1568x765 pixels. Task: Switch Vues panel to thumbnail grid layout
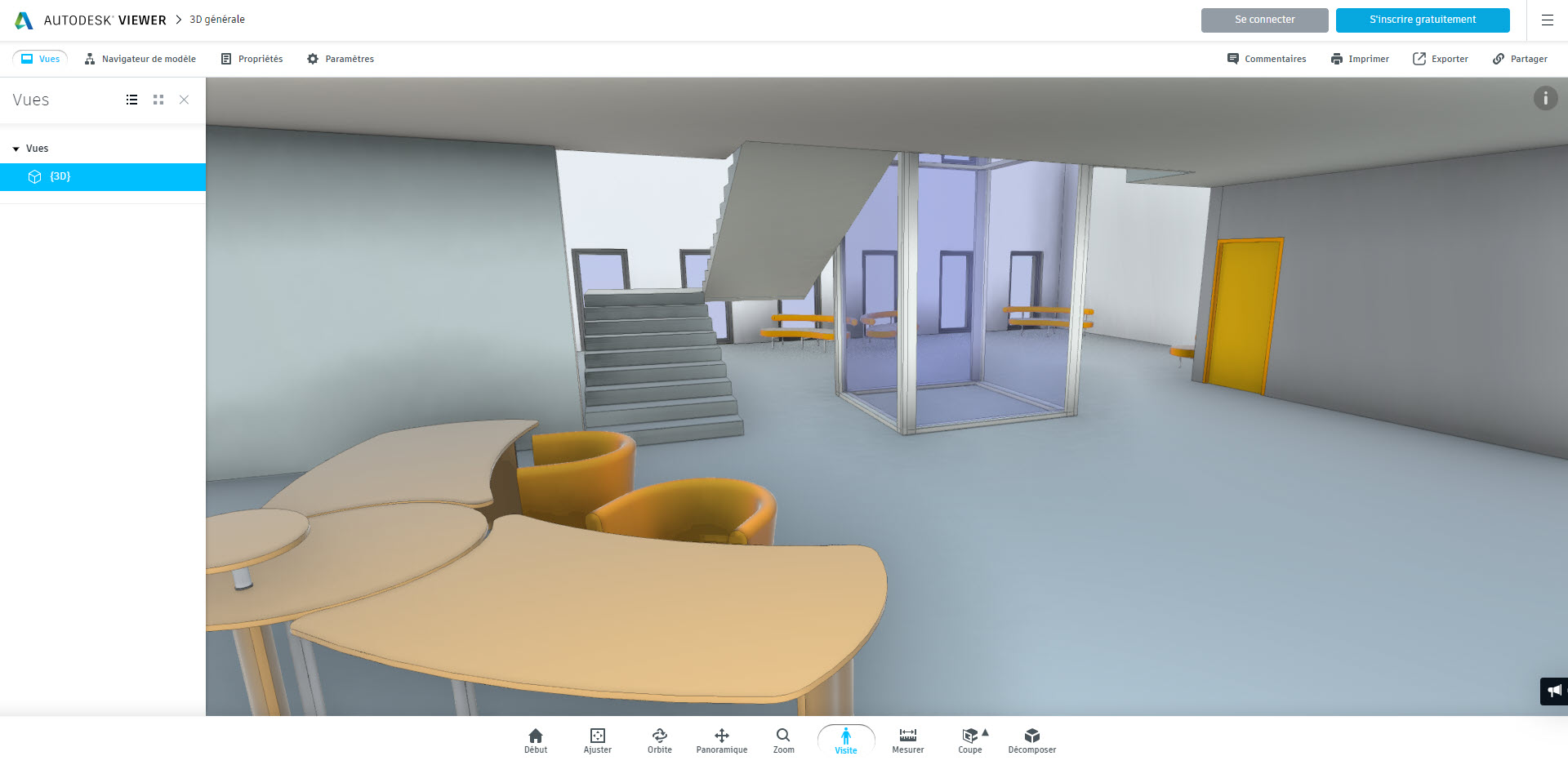158,100
